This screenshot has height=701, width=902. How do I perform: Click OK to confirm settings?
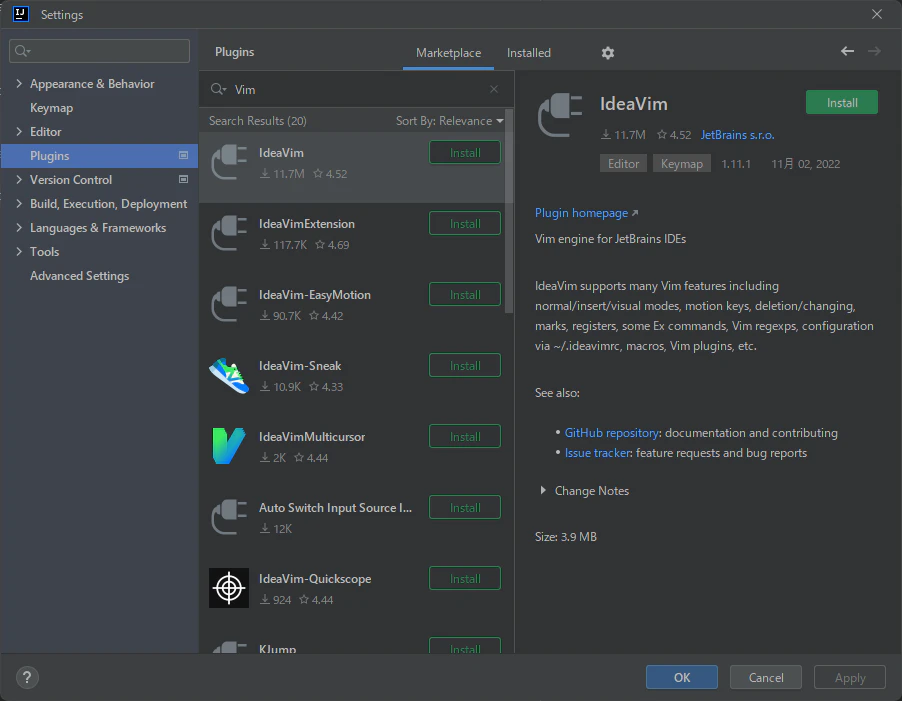click(682, 677)
